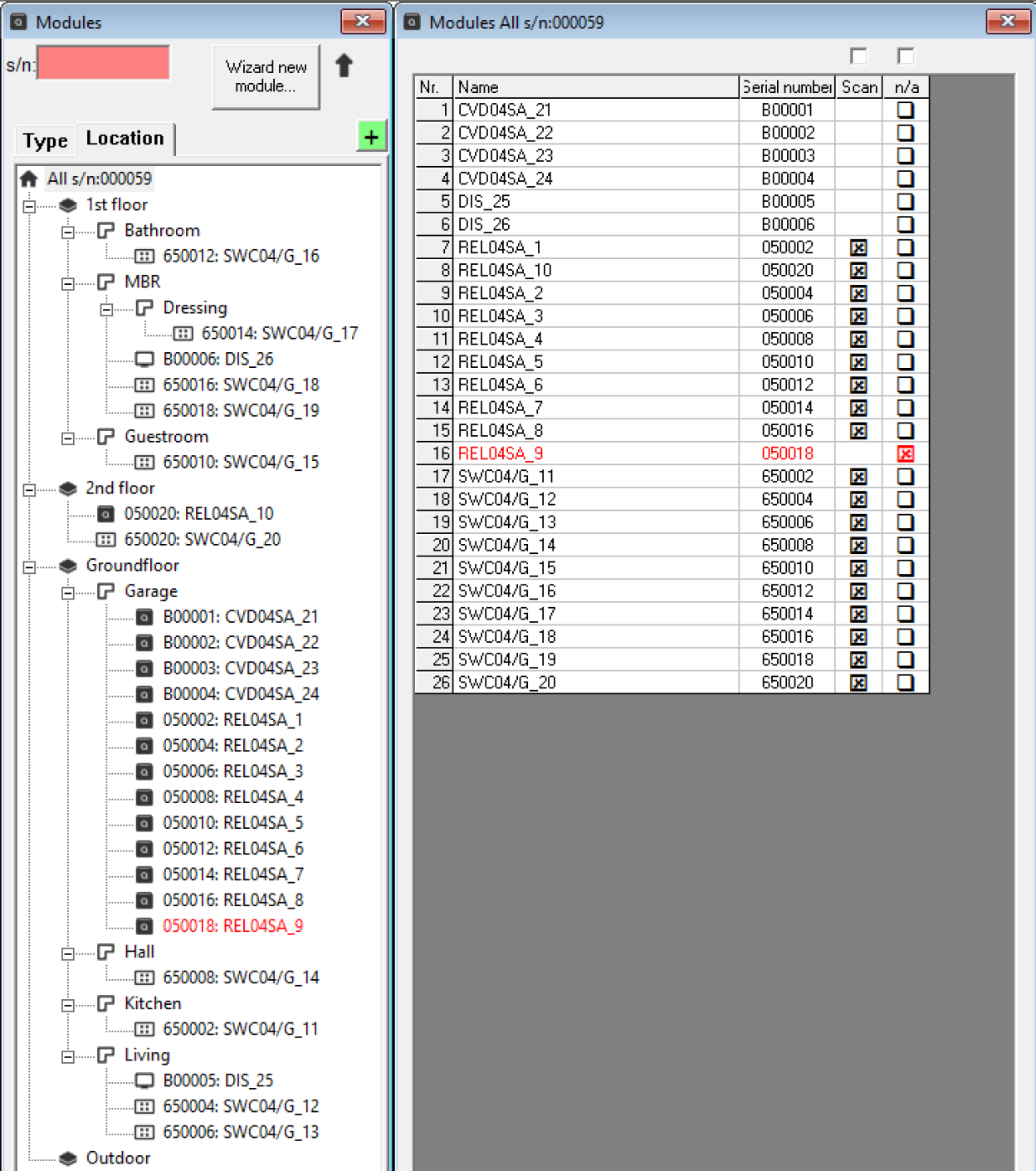The image size is (1036, 1171).
Task: Select 650014: SWC04/G_17 under Dressing
Action: tap(280, 334)
